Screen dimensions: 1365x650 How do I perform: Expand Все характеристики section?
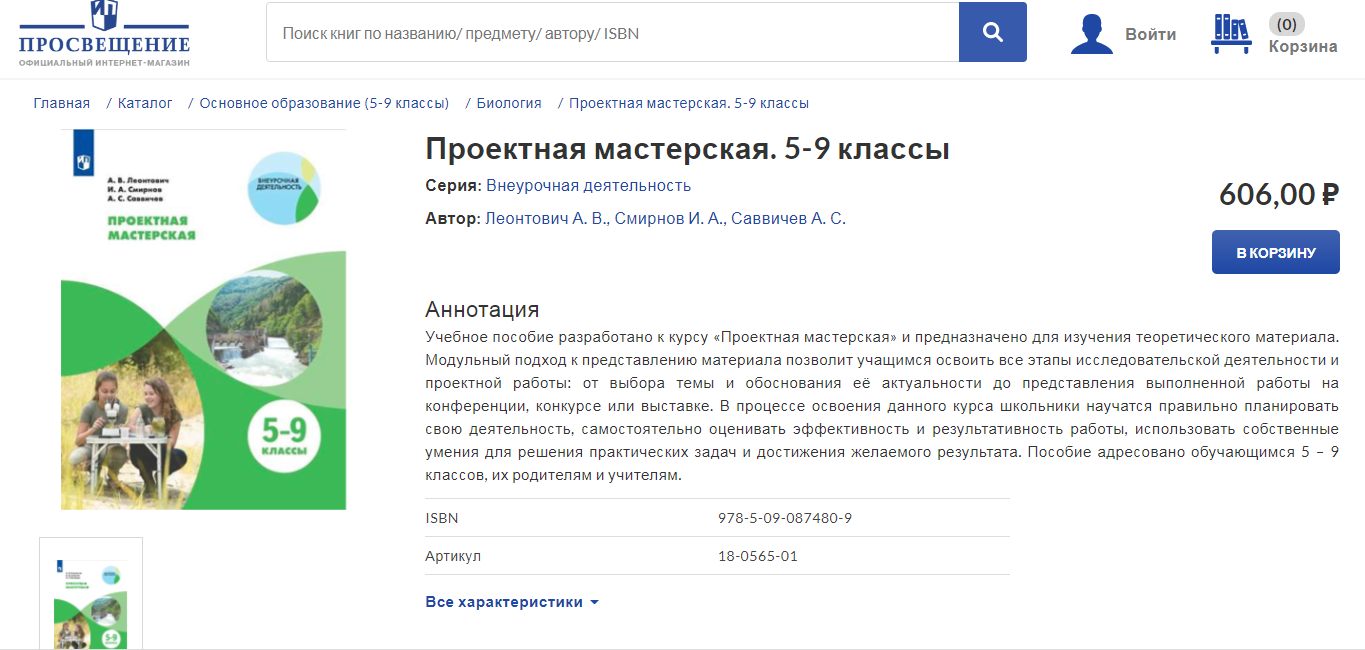point(503,602)
